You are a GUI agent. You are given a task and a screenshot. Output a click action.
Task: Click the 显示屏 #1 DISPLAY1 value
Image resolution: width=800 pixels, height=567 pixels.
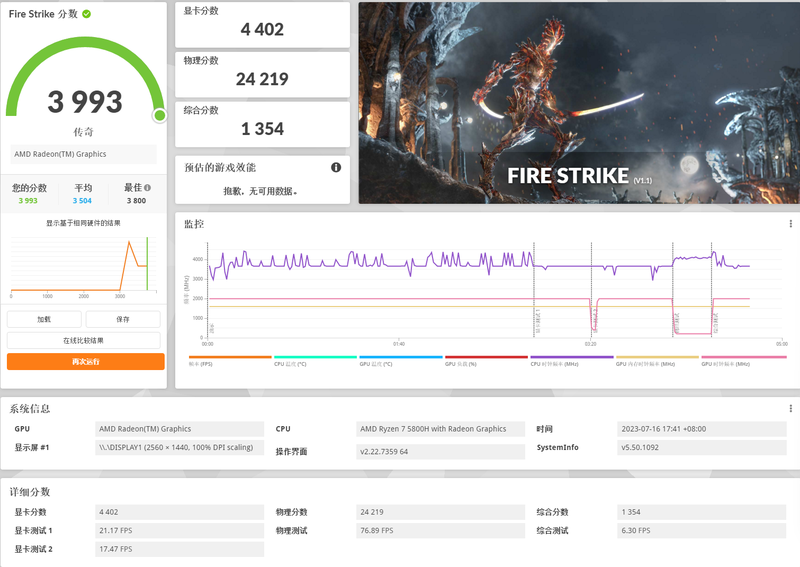coord(180,448)
